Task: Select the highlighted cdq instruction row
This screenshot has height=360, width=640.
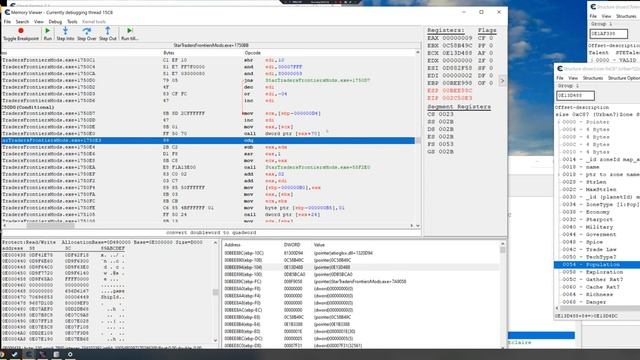Action: pyautogui.click(x=208, y=140)
